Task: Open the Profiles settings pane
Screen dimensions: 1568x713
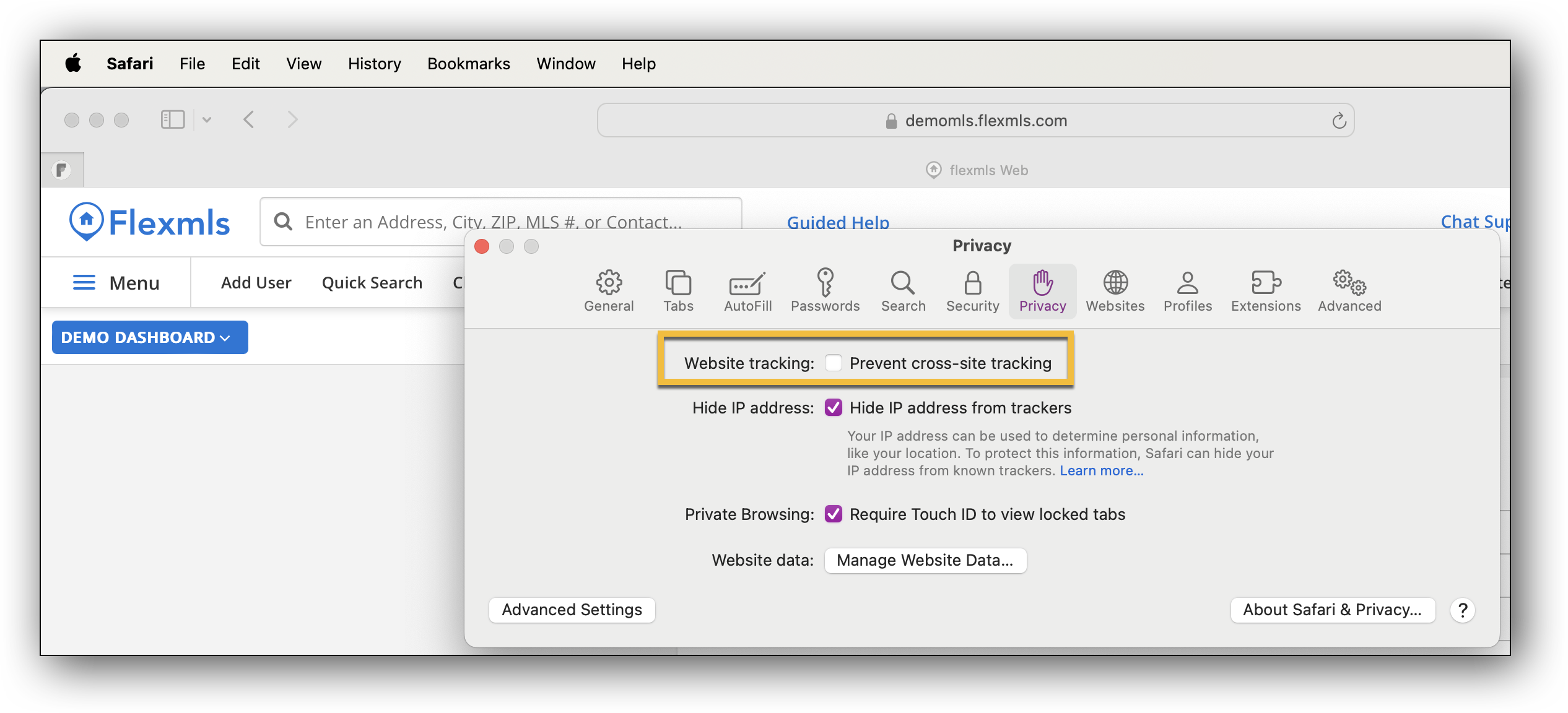Action: (x=1187, y=291)
